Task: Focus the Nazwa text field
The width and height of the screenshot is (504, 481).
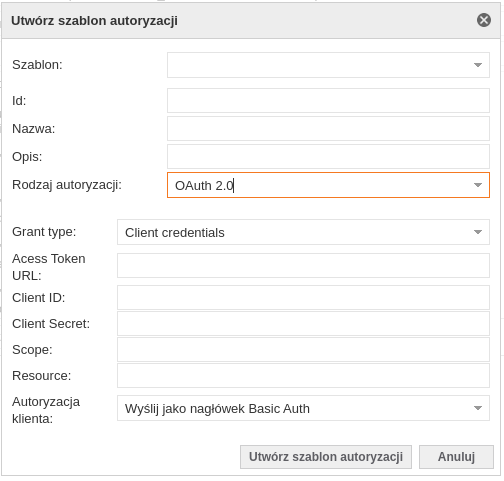Action: 328,128
